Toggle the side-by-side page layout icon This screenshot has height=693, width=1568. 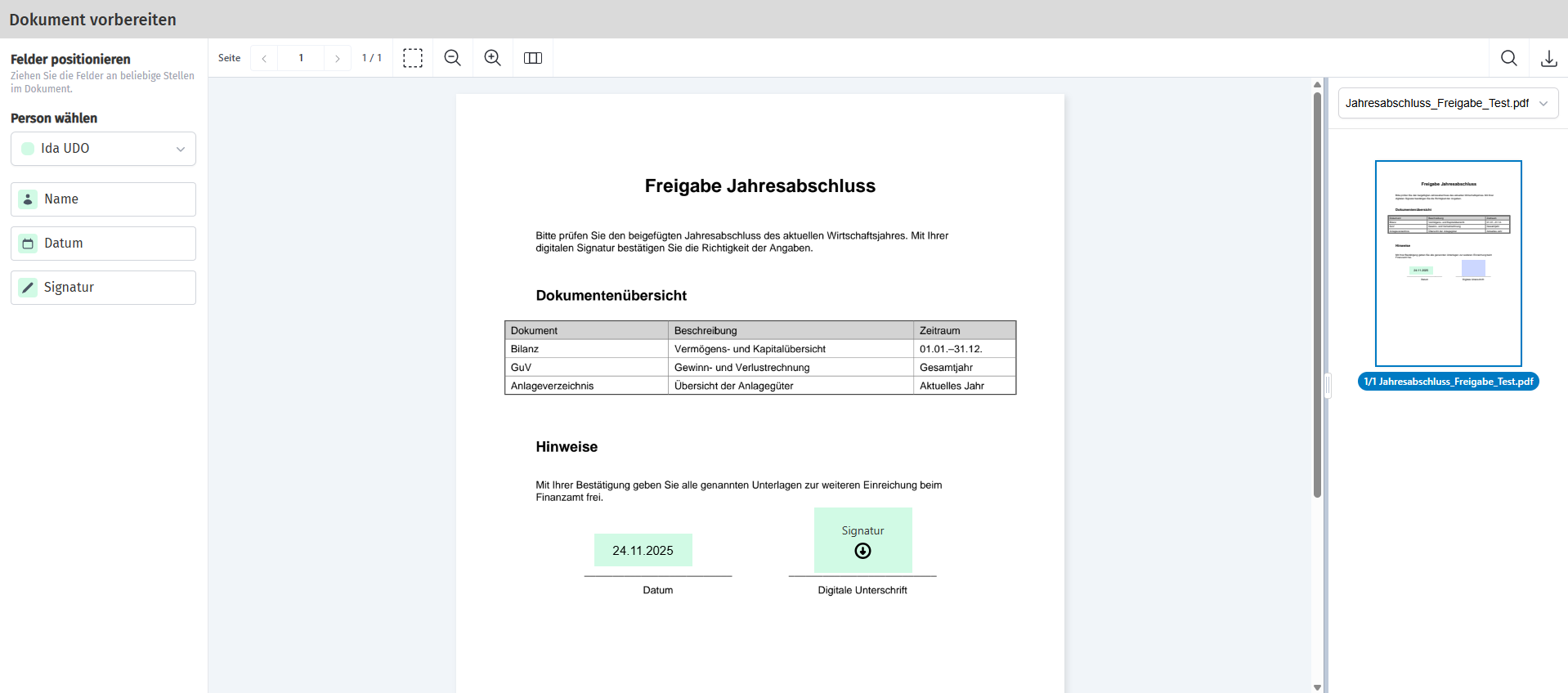pos(533,58)
